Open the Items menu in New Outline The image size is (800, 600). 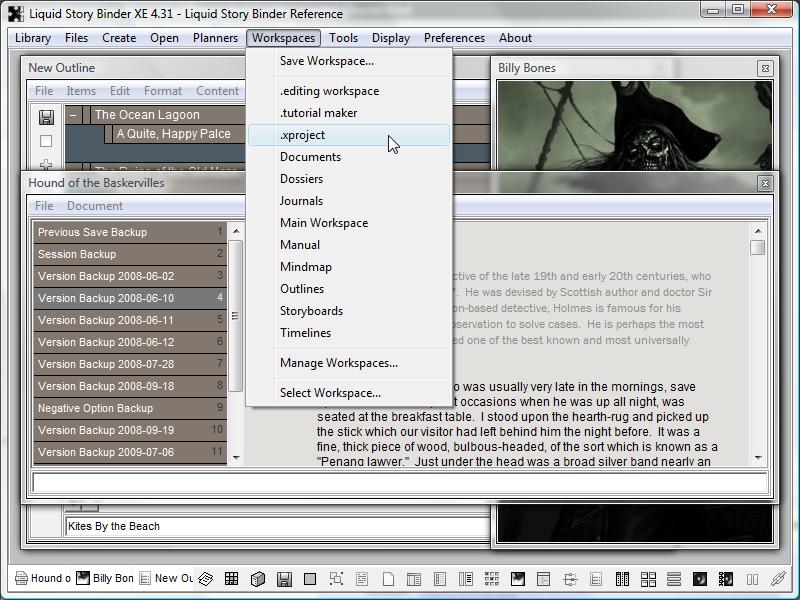tap(81, 91)
